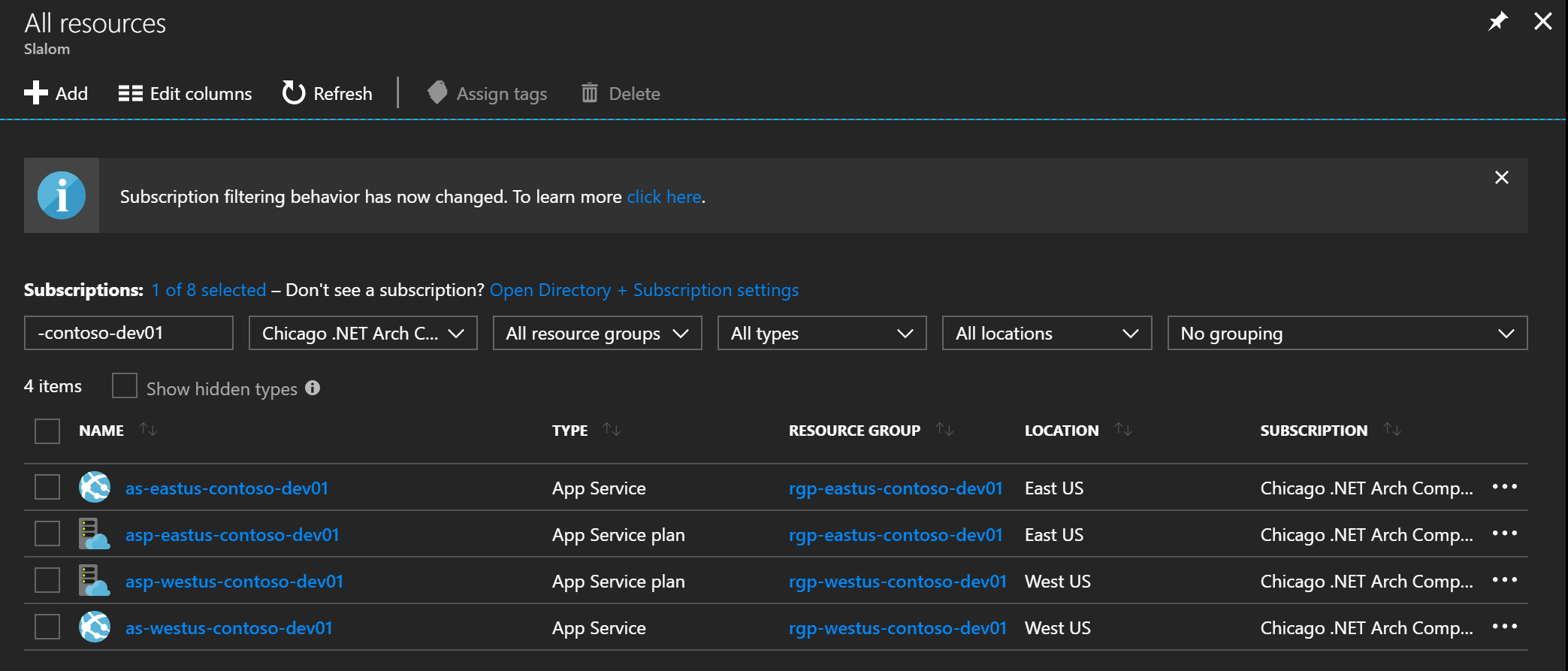Expand the All types dropdown
The height and width of the screenshot is (671, 1568).
tap(822, 333)
